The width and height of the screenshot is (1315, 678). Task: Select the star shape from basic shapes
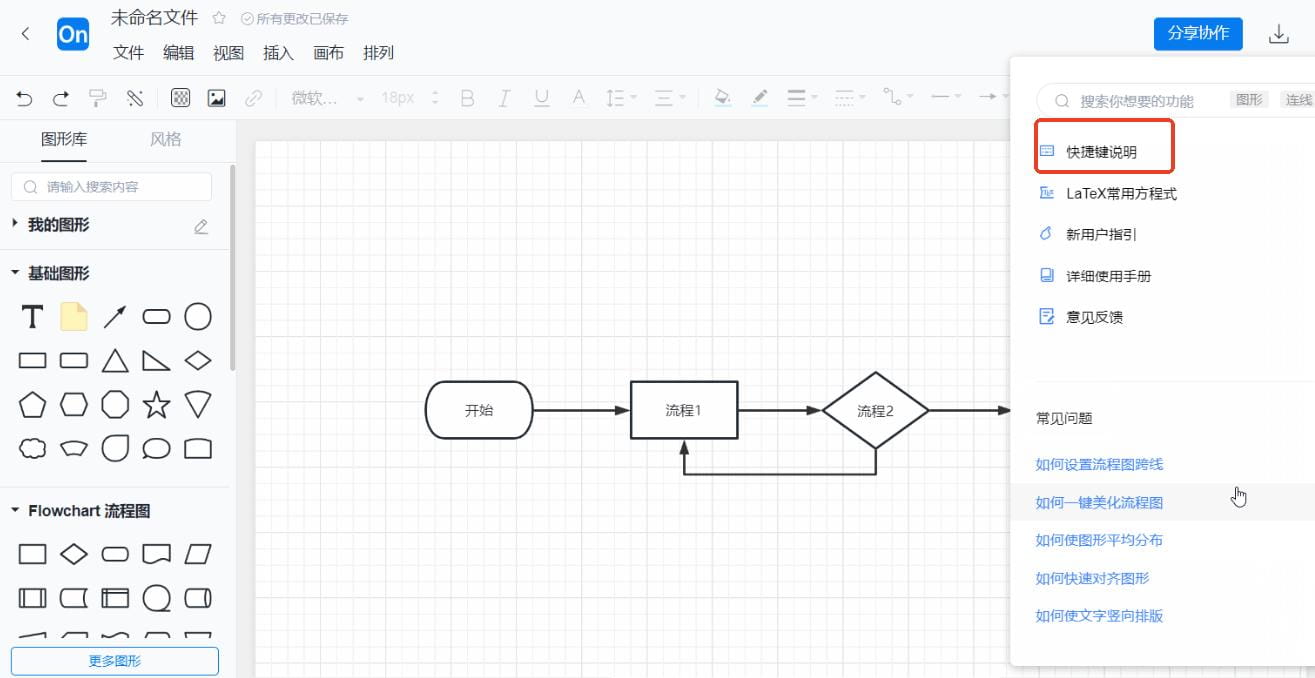156,404
